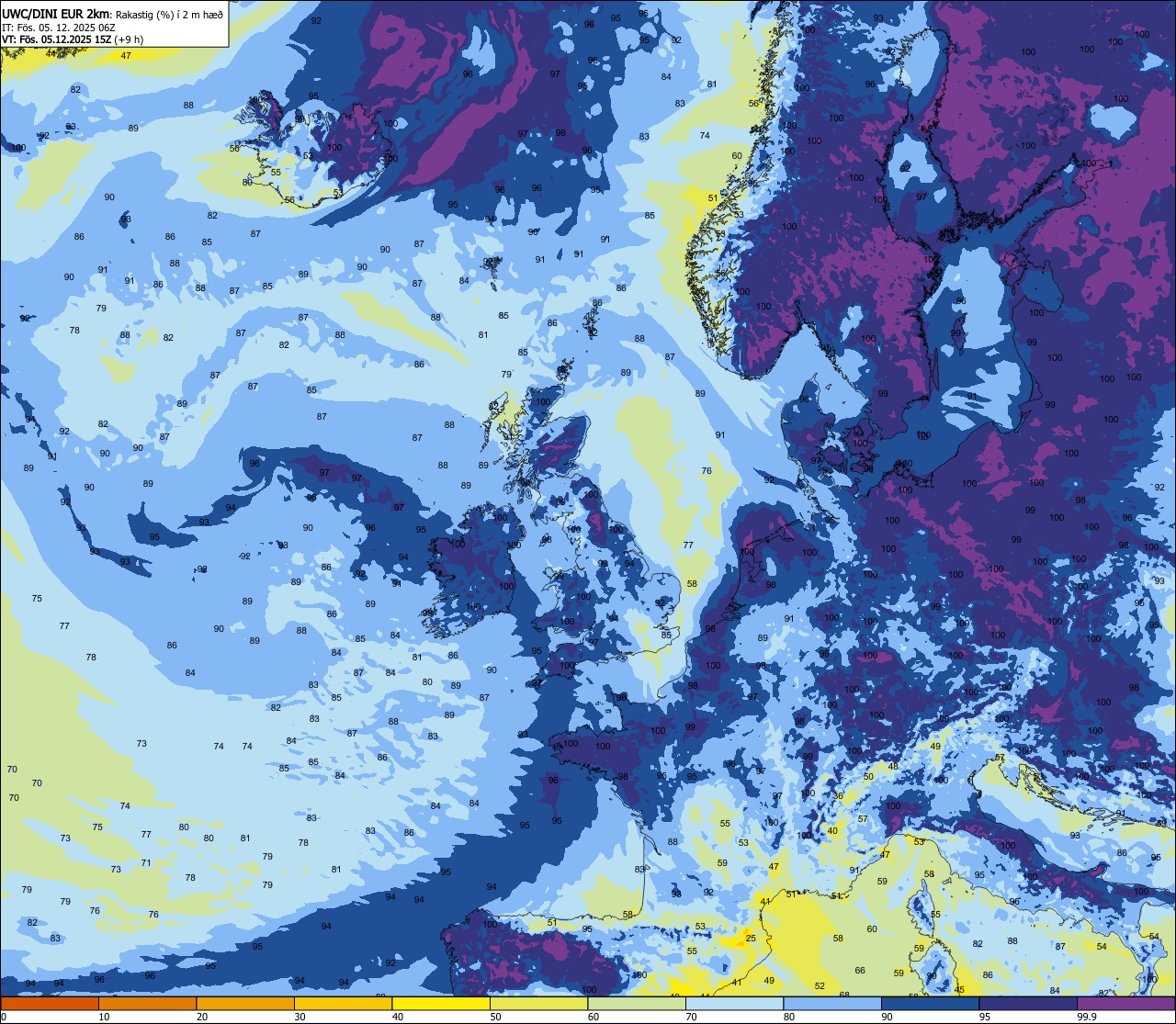Click the legend tick label 50

495,1017
